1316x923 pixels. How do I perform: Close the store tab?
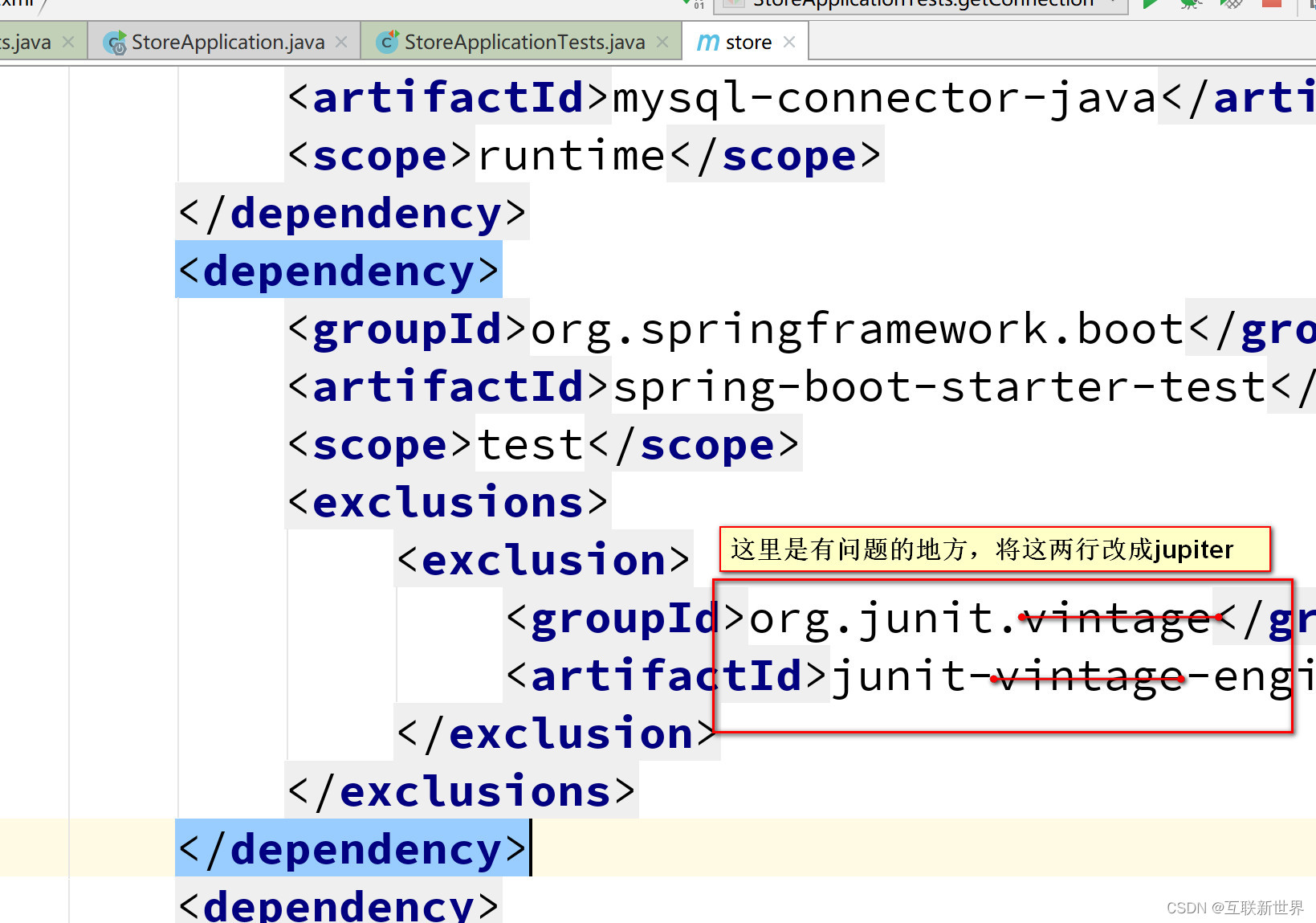pyautogui.click(x=789, y=41)
